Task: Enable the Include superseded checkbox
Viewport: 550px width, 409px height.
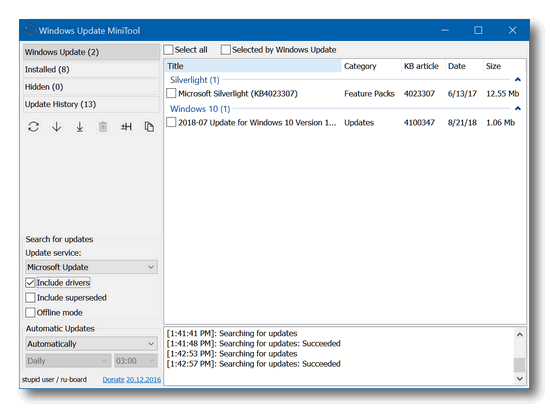Action: (31, 297)
